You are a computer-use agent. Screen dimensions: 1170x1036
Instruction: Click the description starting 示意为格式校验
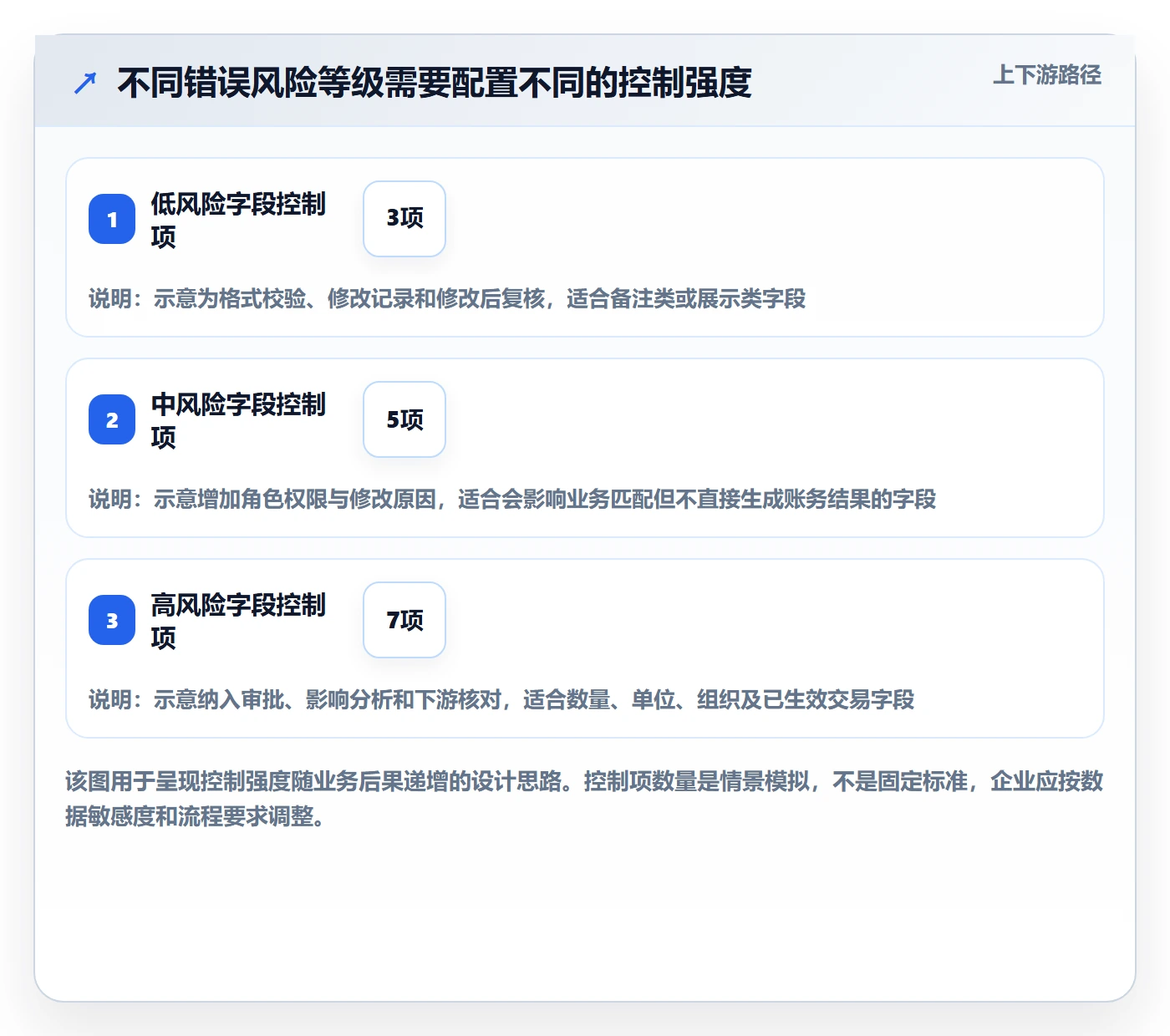(447, 298)
